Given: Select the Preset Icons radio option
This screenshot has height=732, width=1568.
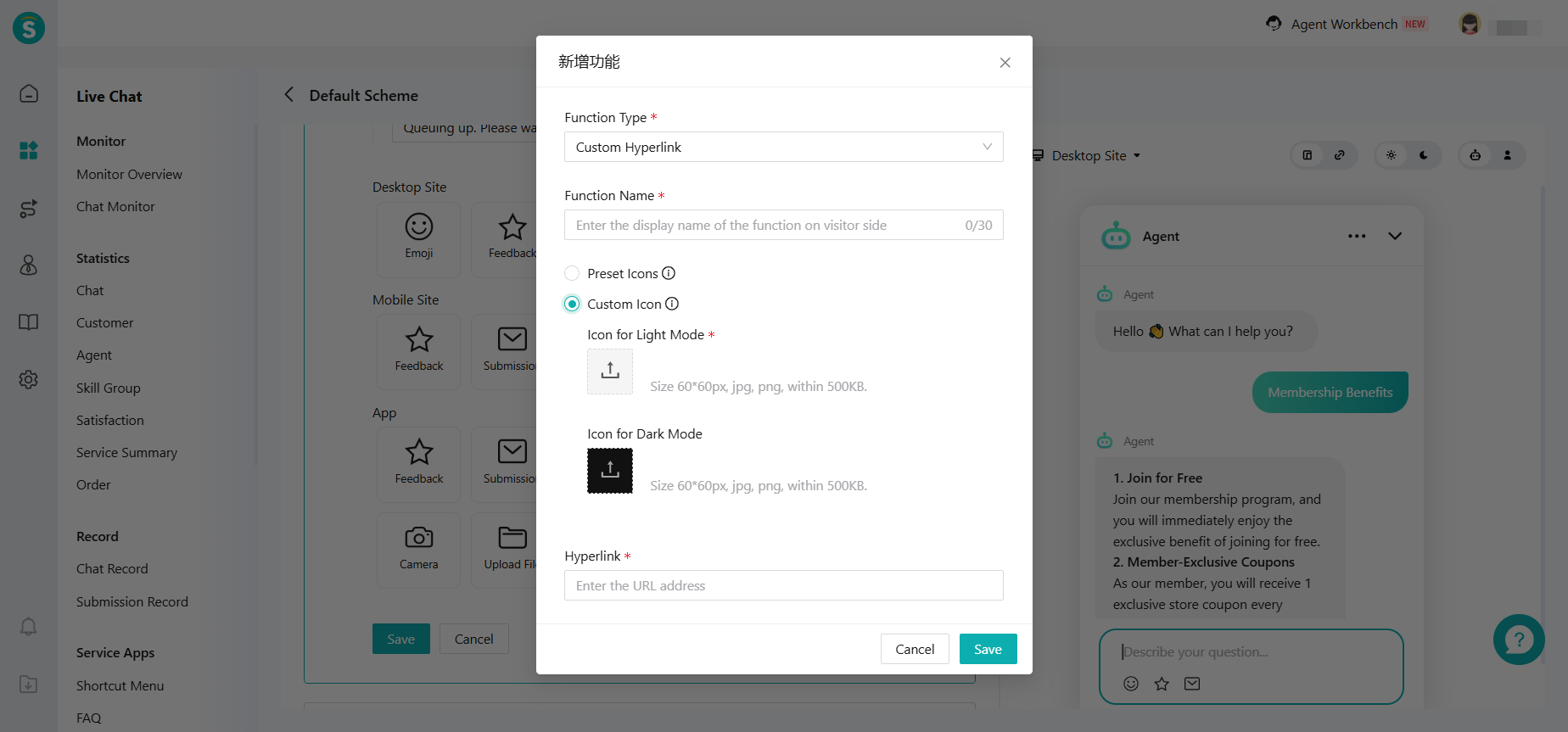Looking at the screenshot, I should point(573,273).
